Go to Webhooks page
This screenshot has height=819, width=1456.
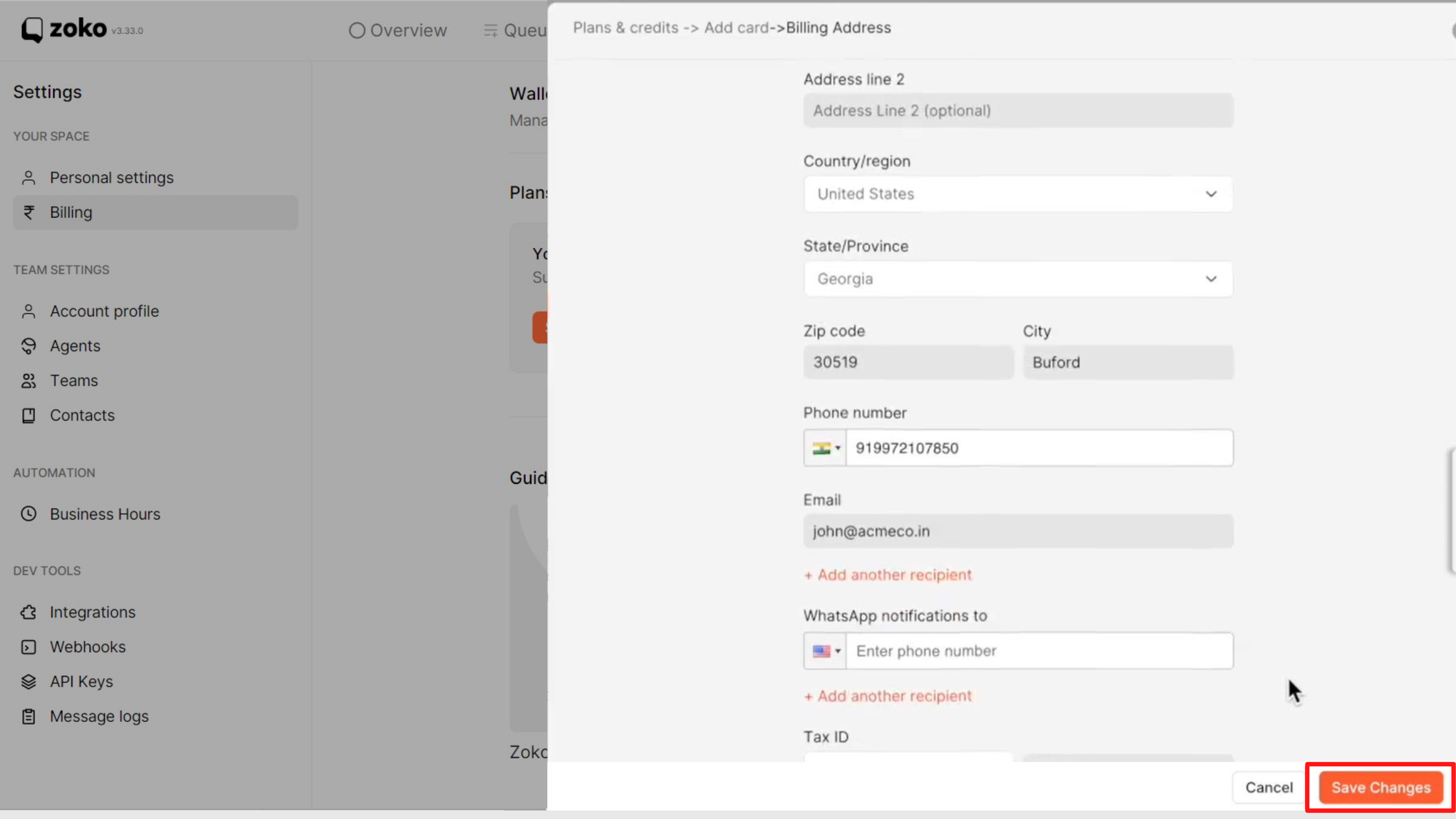tap(155, 647)
